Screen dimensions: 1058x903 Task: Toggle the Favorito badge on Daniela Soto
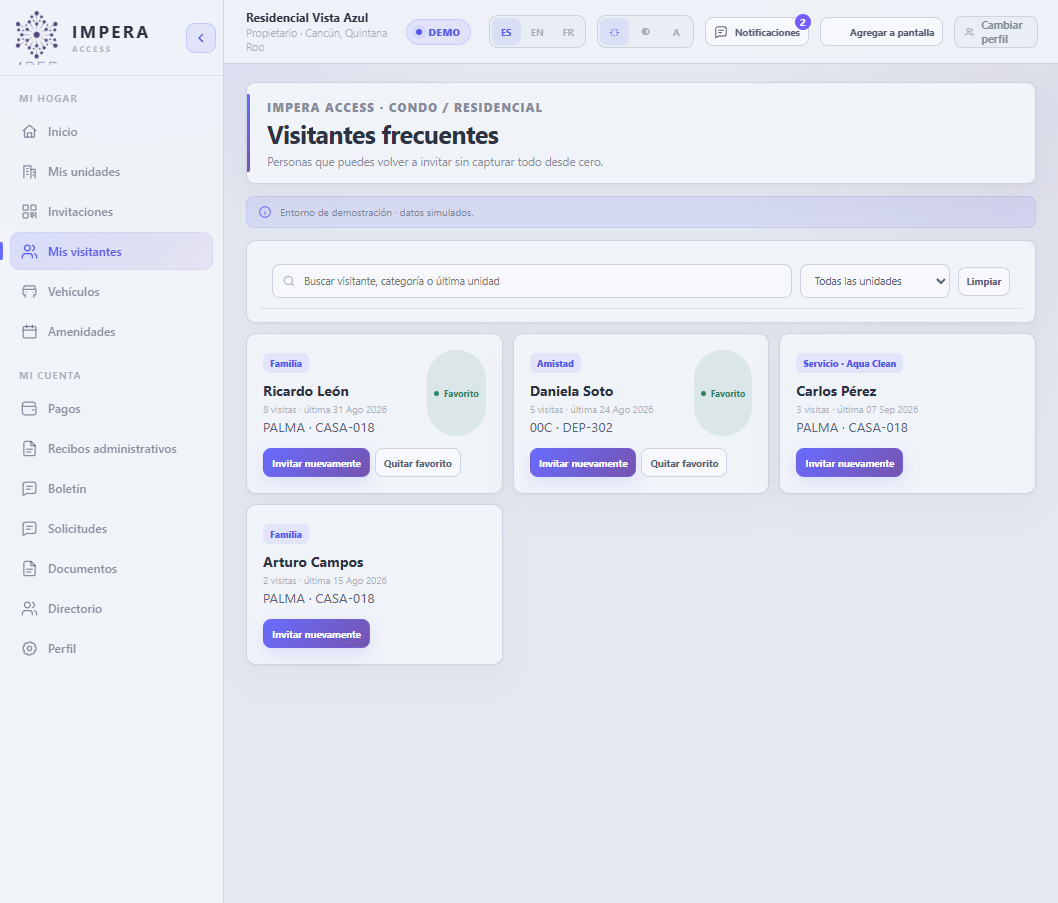[x=723, y=393]
